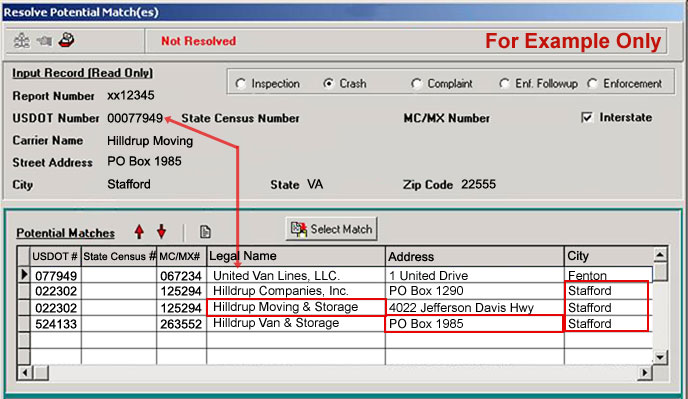Click address cell 4022 Jefferson Davis Hwy
688x399 pixels.
point(475,307)
